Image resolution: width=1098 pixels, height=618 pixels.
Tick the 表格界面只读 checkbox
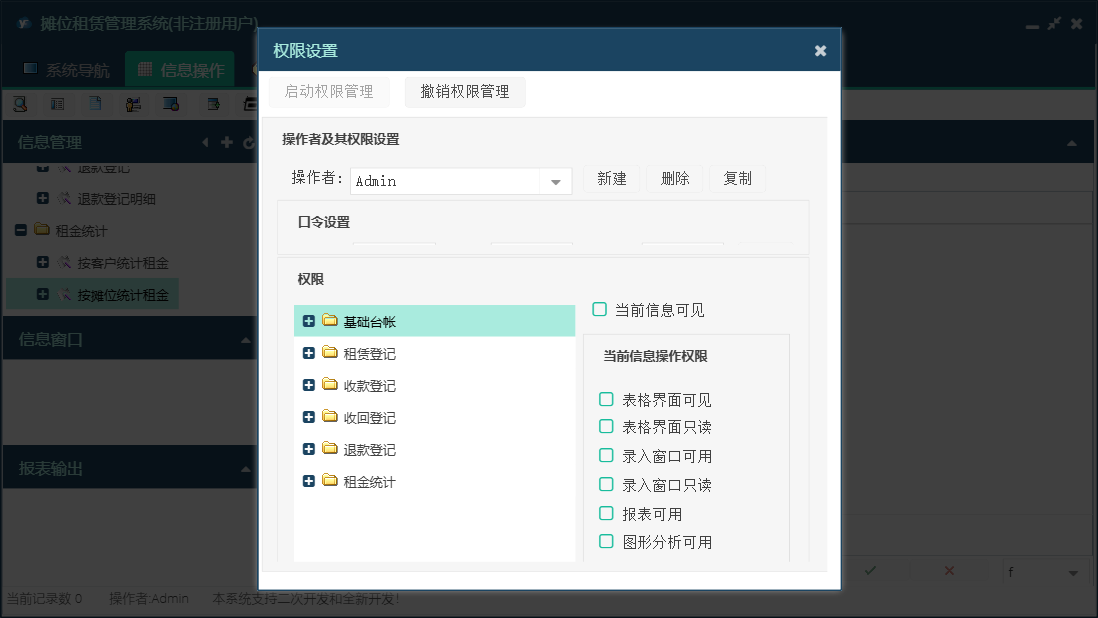[x=606, y=427]
